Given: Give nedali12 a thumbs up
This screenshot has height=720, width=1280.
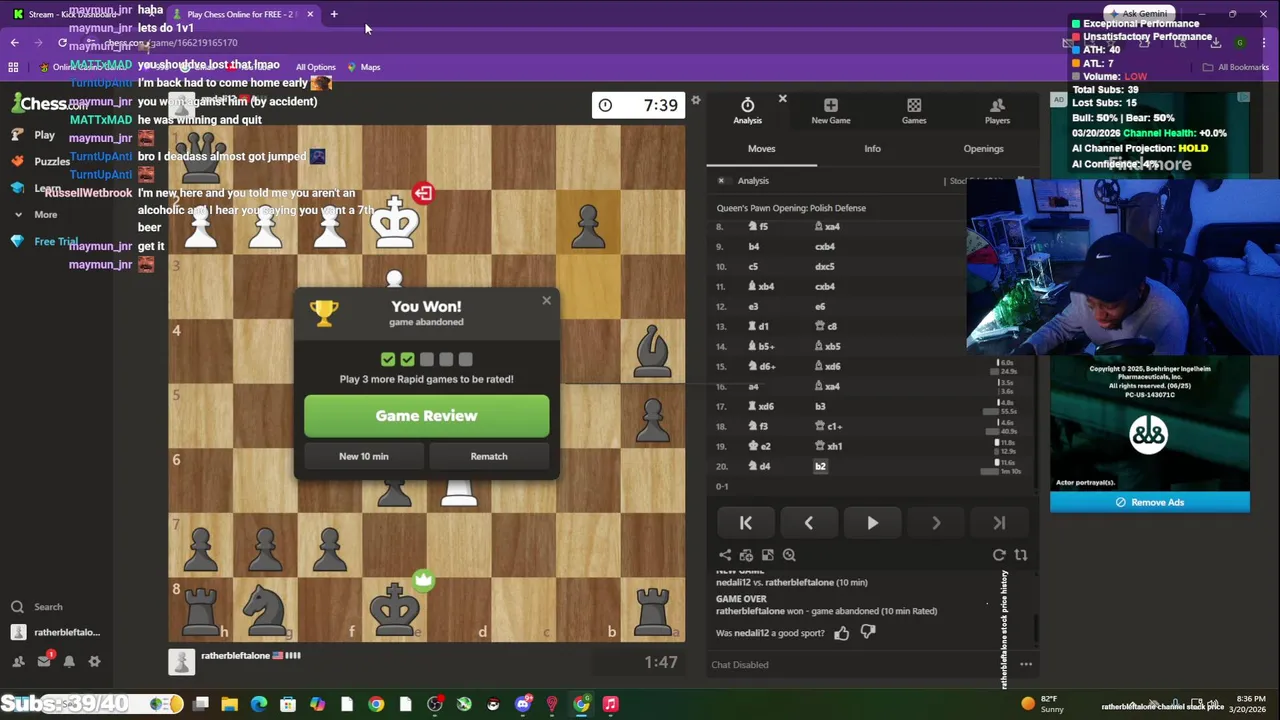Looking at the screenshot, I should (841, 632).
